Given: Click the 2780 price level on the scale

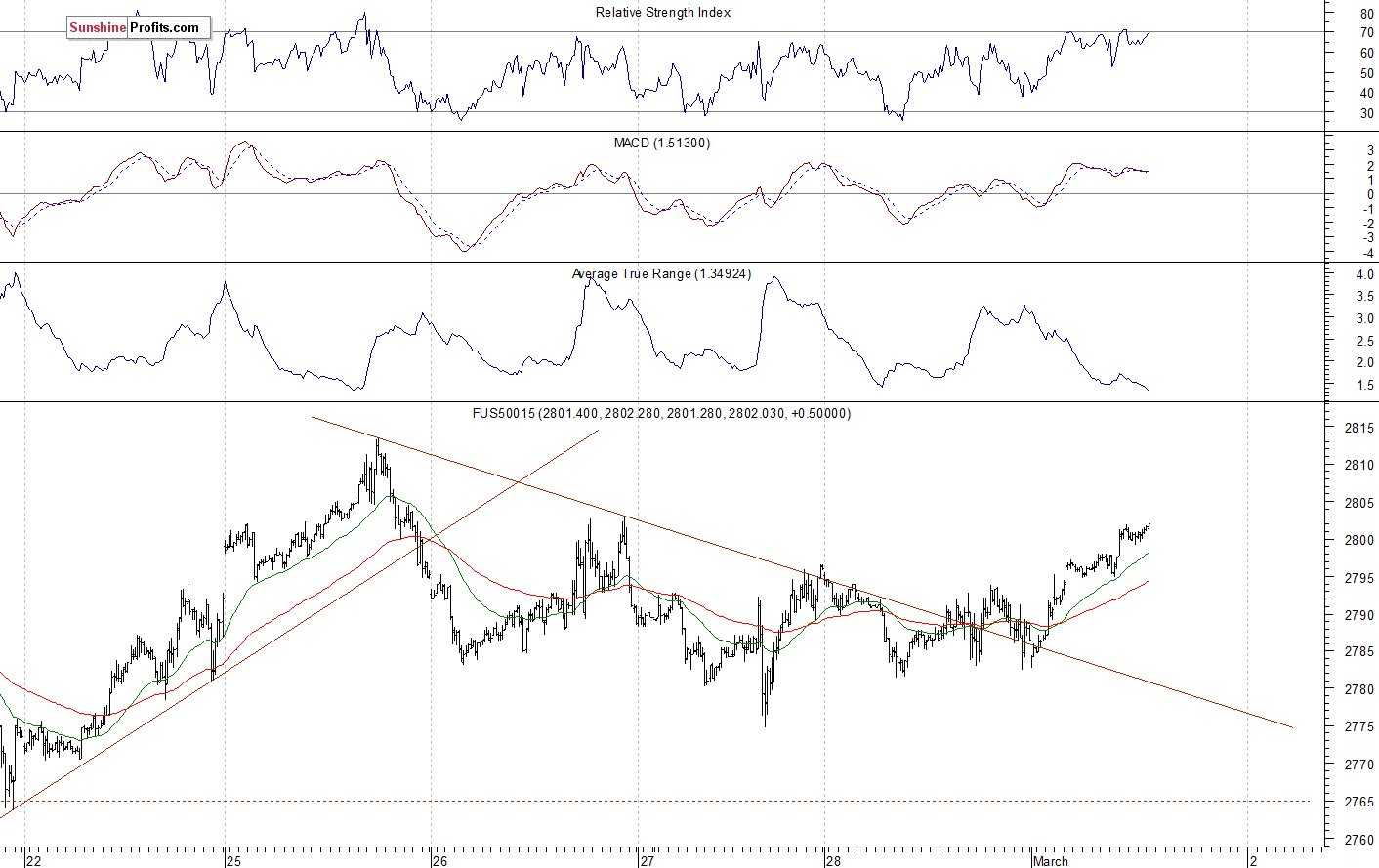Looking at the screenshot, I should (x=1358, y=689).
